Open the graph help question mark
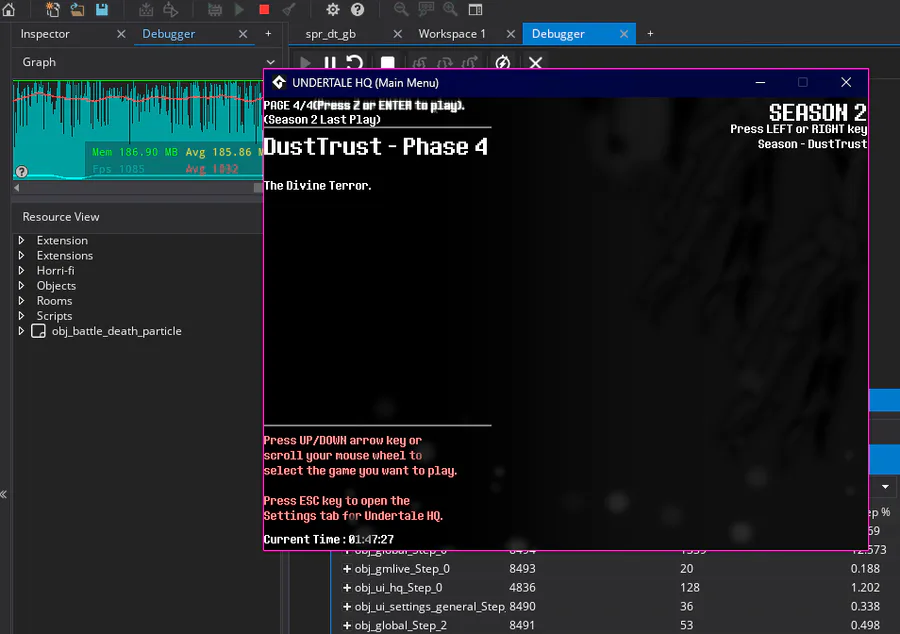This screenshot has width=900, height=634. pos(21,172)
